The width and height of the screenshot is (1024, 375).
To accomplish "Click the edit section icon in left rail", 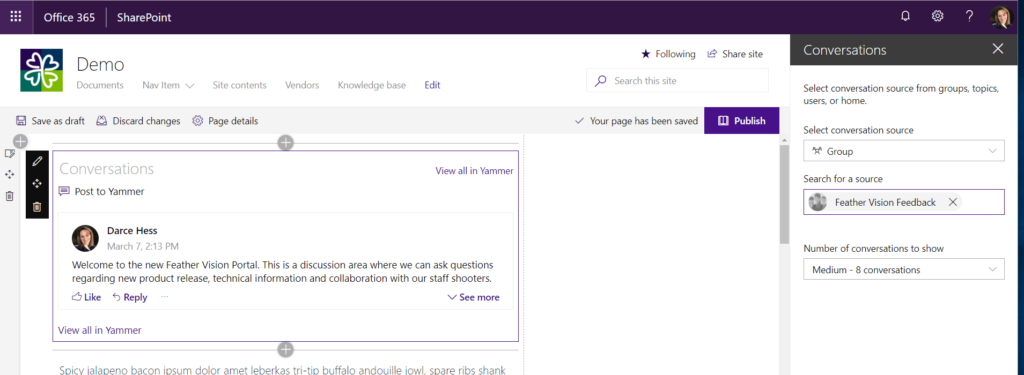I will point(9,154).
